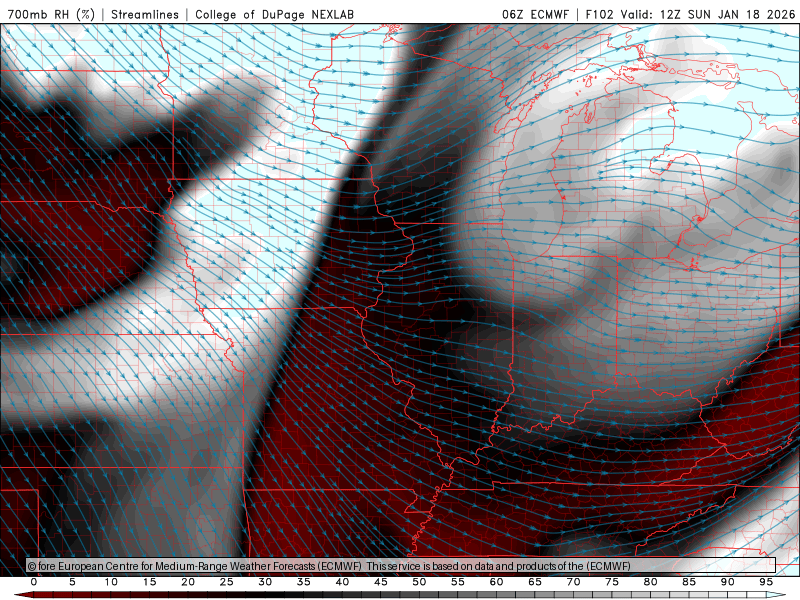Click the '50' label on the color scale
The height and width of the screenshot is (600, 800).
[419, 582]
